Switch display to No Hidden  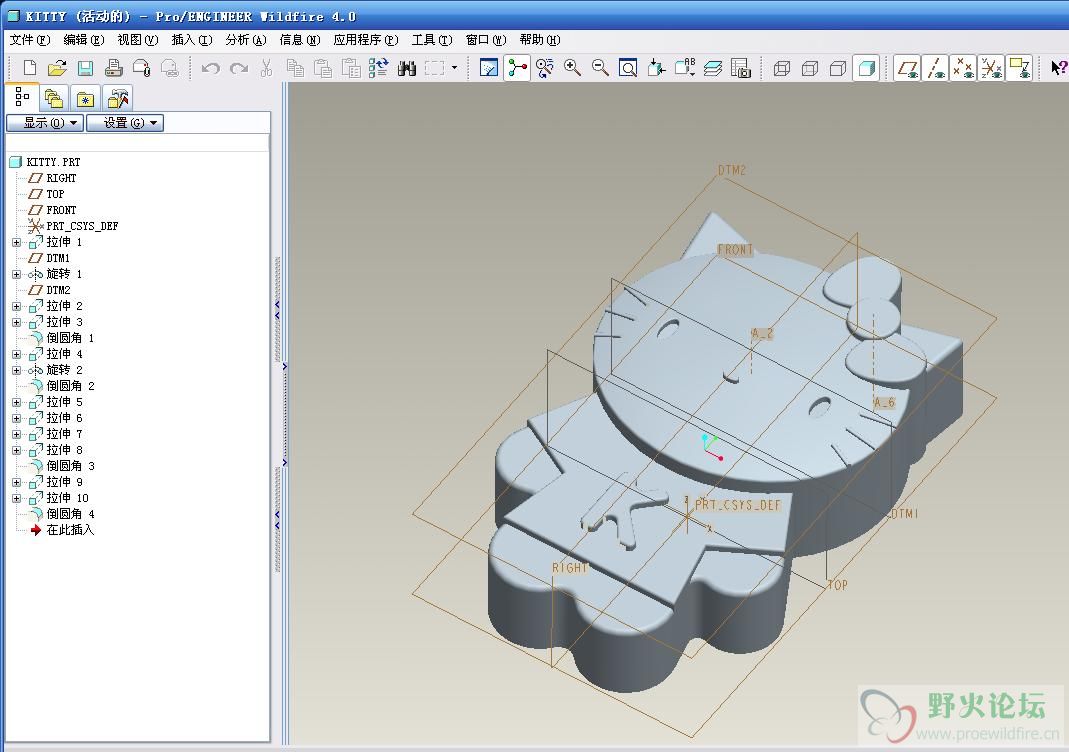(838, 67)
